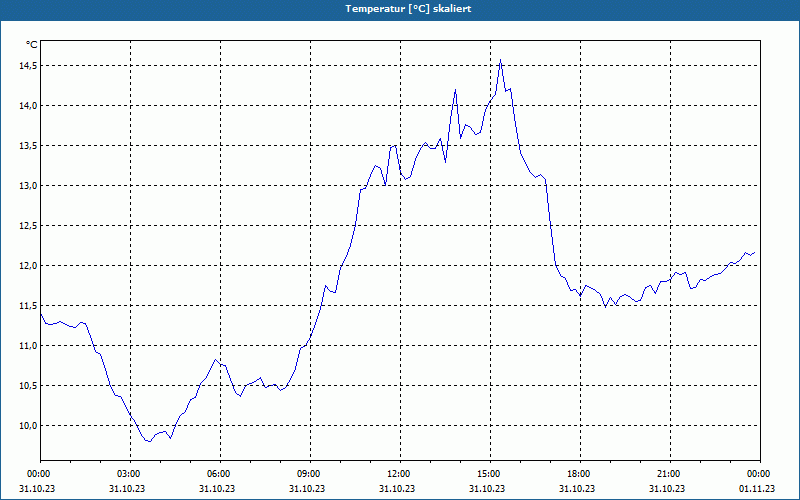This screenshot has height=500, width=800.
Task: Click the 'Temperatur [°C] skaliert' chart title
Action: coord(408,9)
